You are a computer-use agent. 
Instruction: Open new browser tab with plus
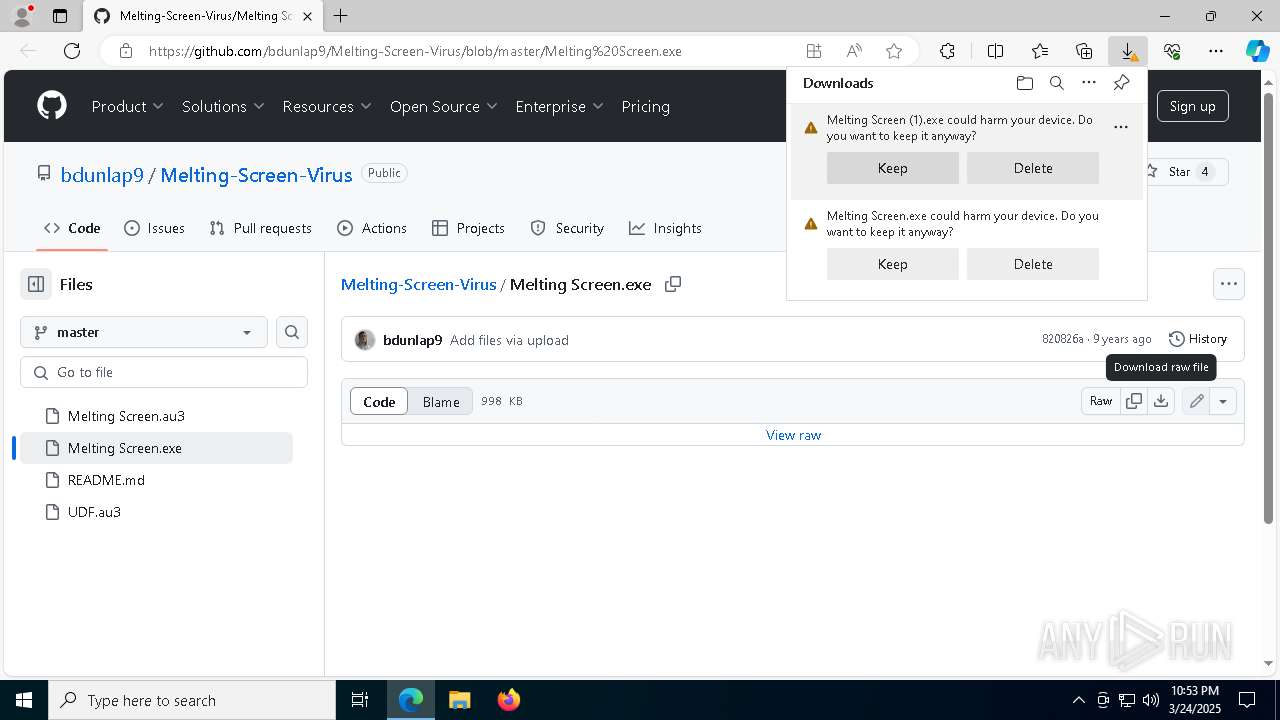tap(341, 16)
